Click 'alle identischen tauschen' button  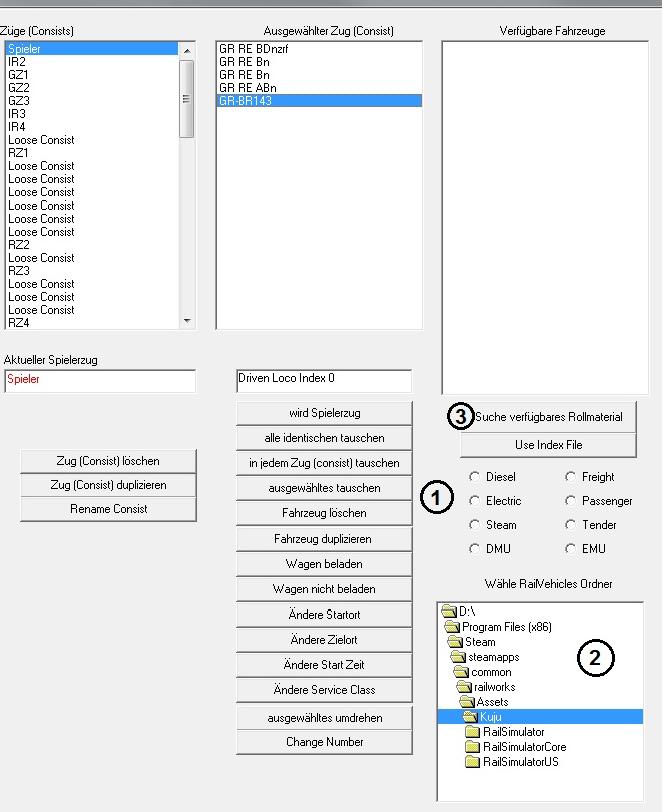(x=324, y=438)
